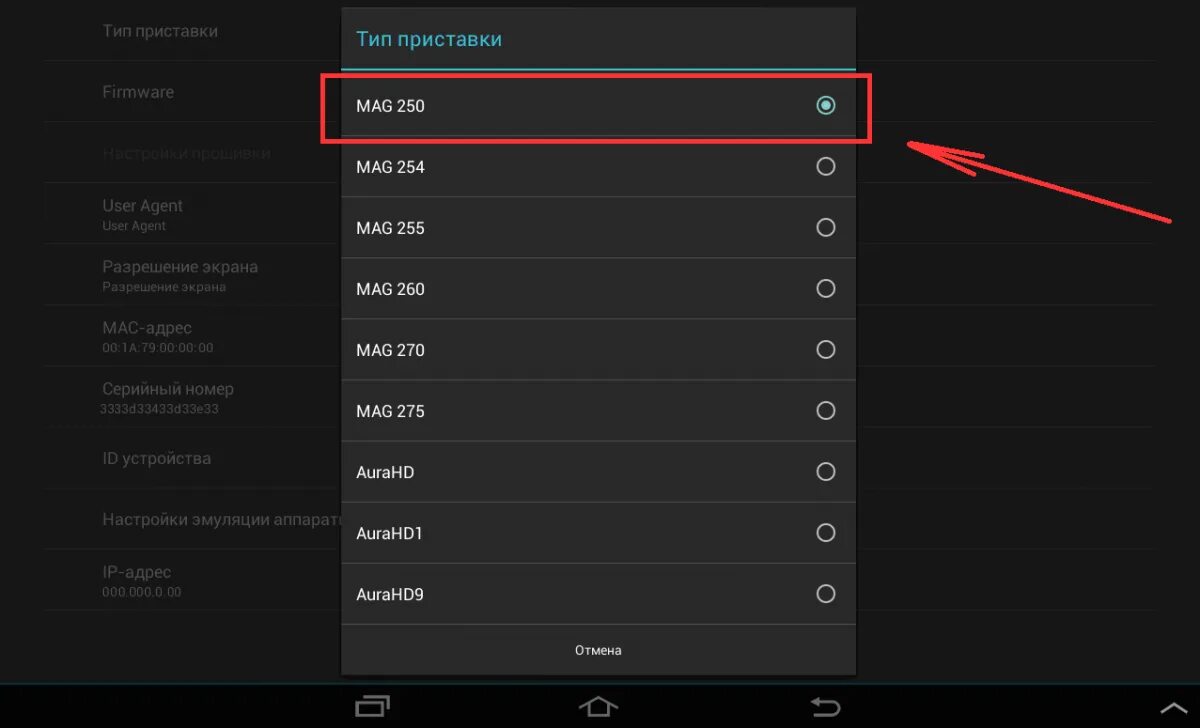Select the AuraHD radio button
1200x728 pixels.
[x=826, y=471]
